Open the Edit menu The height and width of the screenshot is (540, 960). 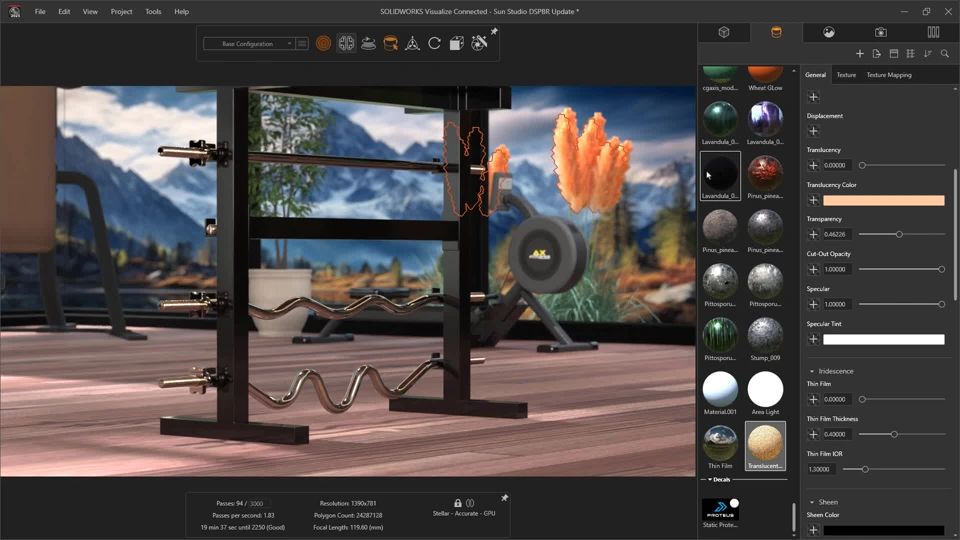(64, 12)
